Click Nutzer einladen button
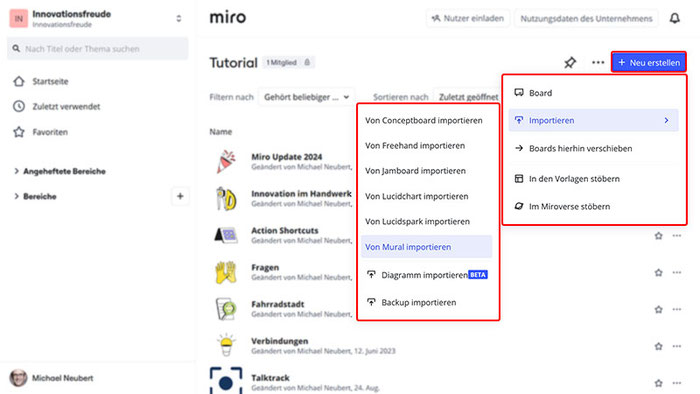 pyautogui.click(x=467, y=18)
